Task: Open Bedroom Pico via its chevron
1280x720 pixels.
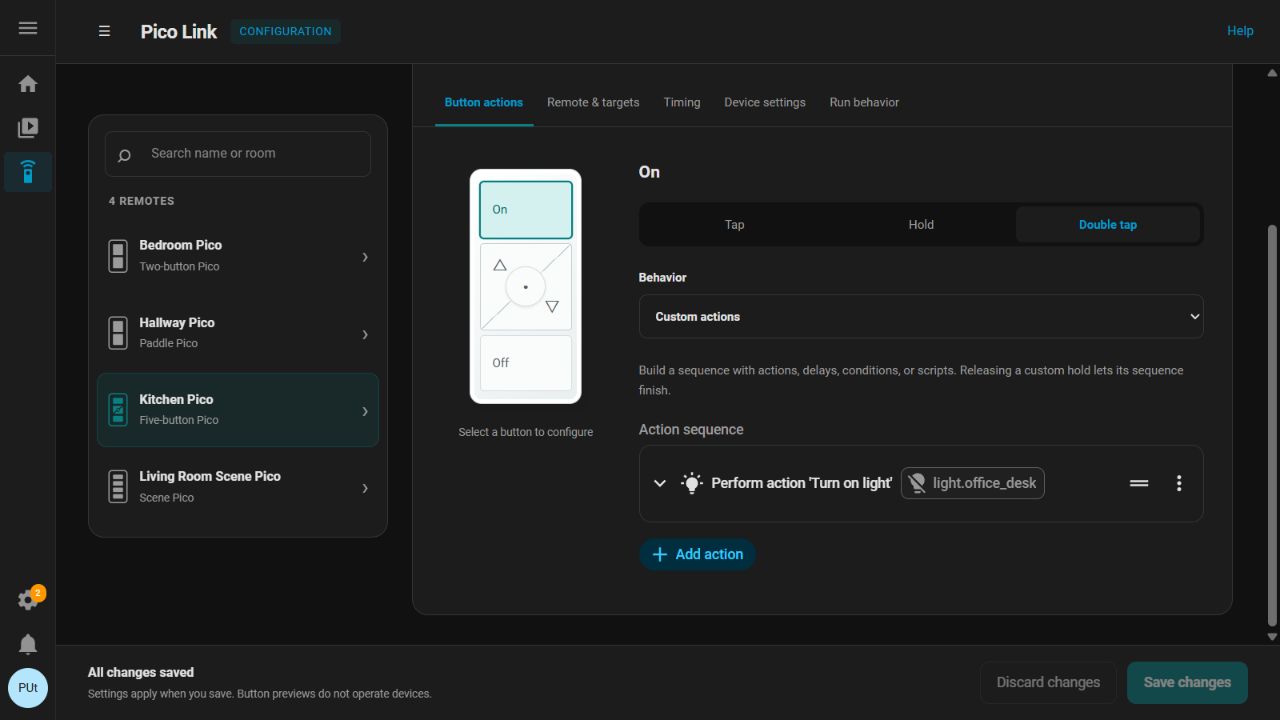Action: pyautogui.click(x=365, y=257)
